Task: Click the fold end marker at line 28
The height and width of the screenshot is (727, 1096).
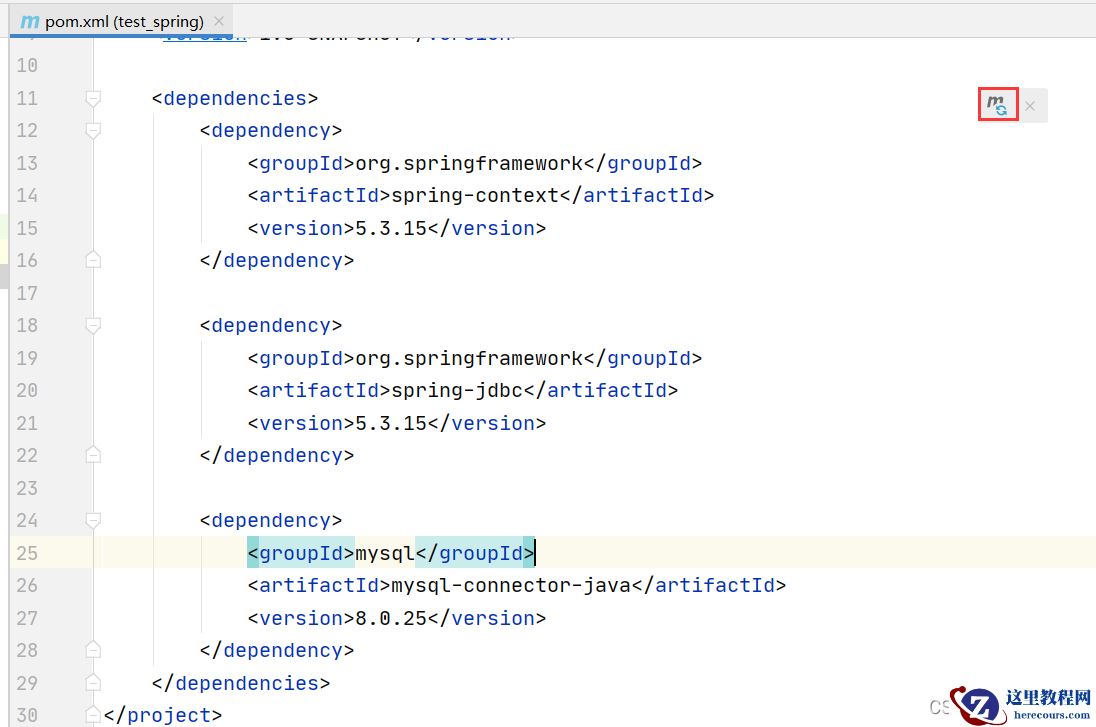Action: click(x=93, y=650)
